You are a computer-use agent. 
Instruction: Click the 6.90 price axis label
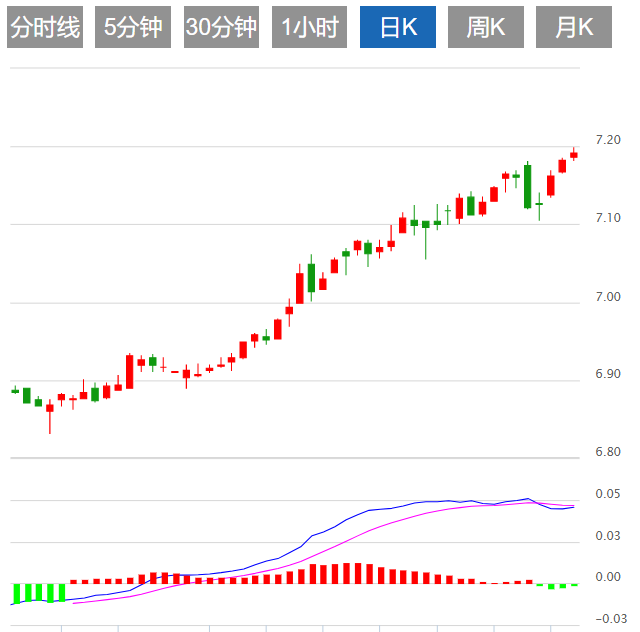point(607,374)
